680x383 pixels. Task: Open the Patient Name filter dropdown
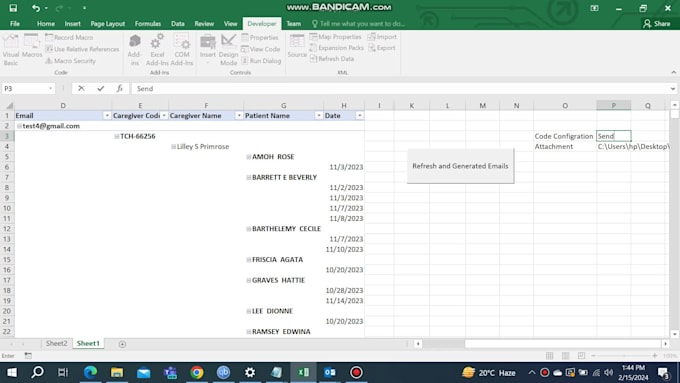coord(318,116)
